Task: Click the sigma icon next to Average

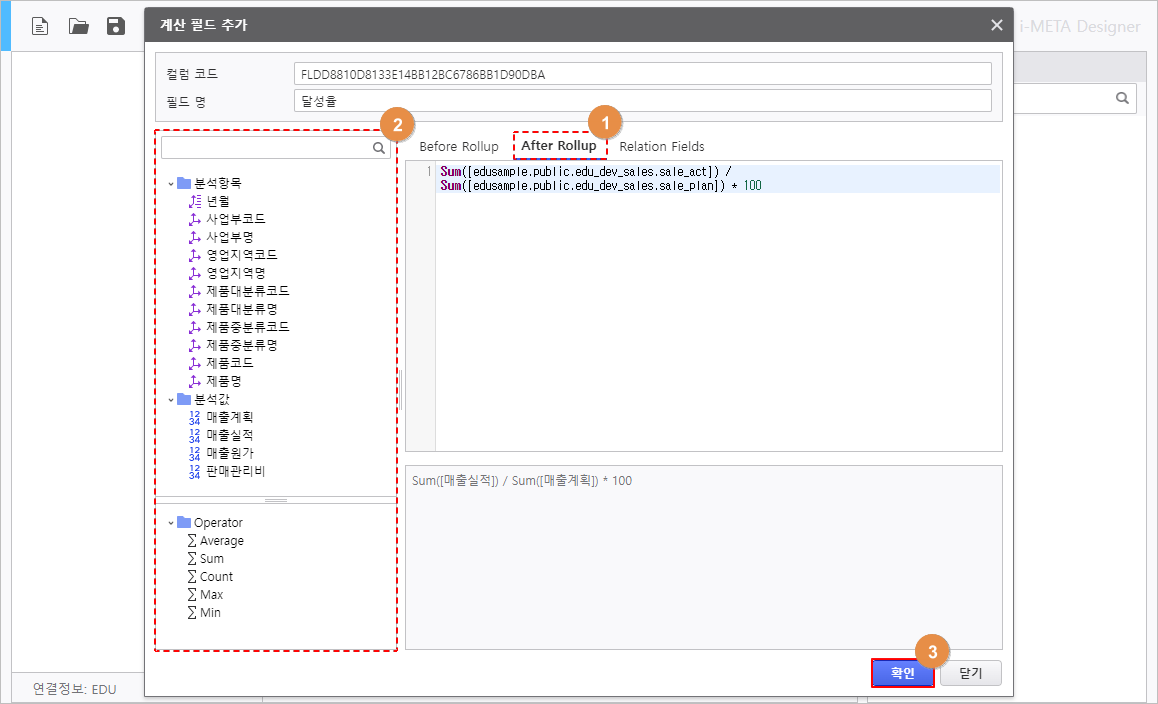Action: click(x=192, y=541)
